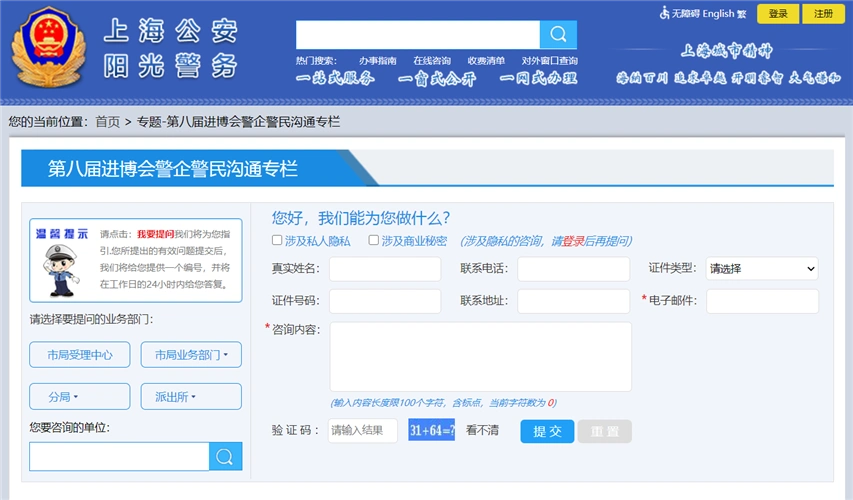Go to 首页 in breadcrumb

pos(108,122)
